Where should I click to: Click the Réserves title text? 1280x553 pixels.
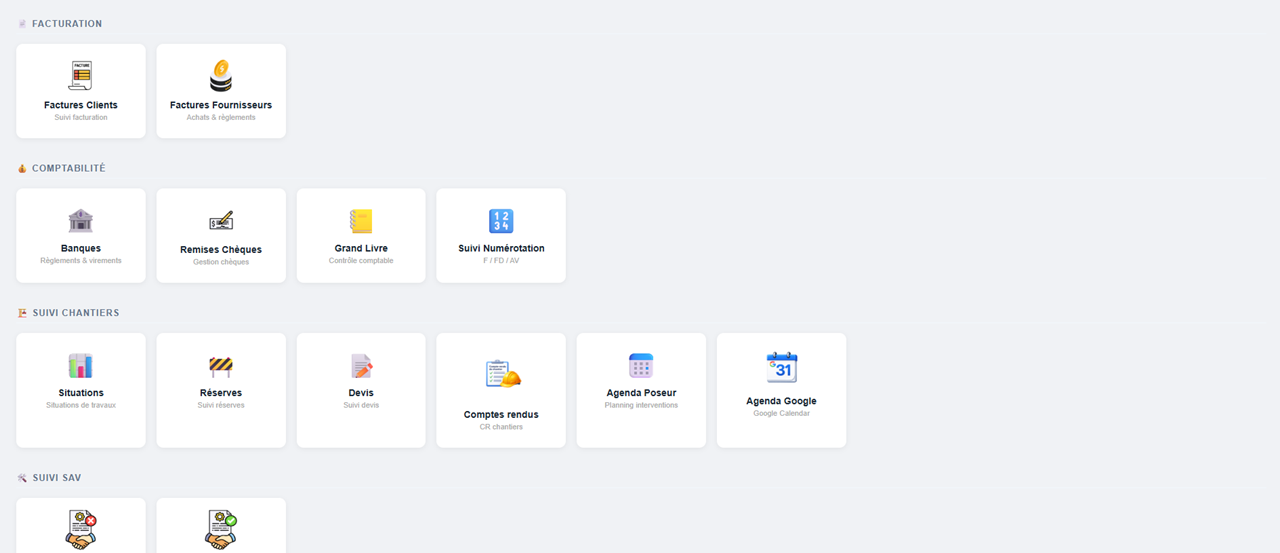[x=221, y=393]
